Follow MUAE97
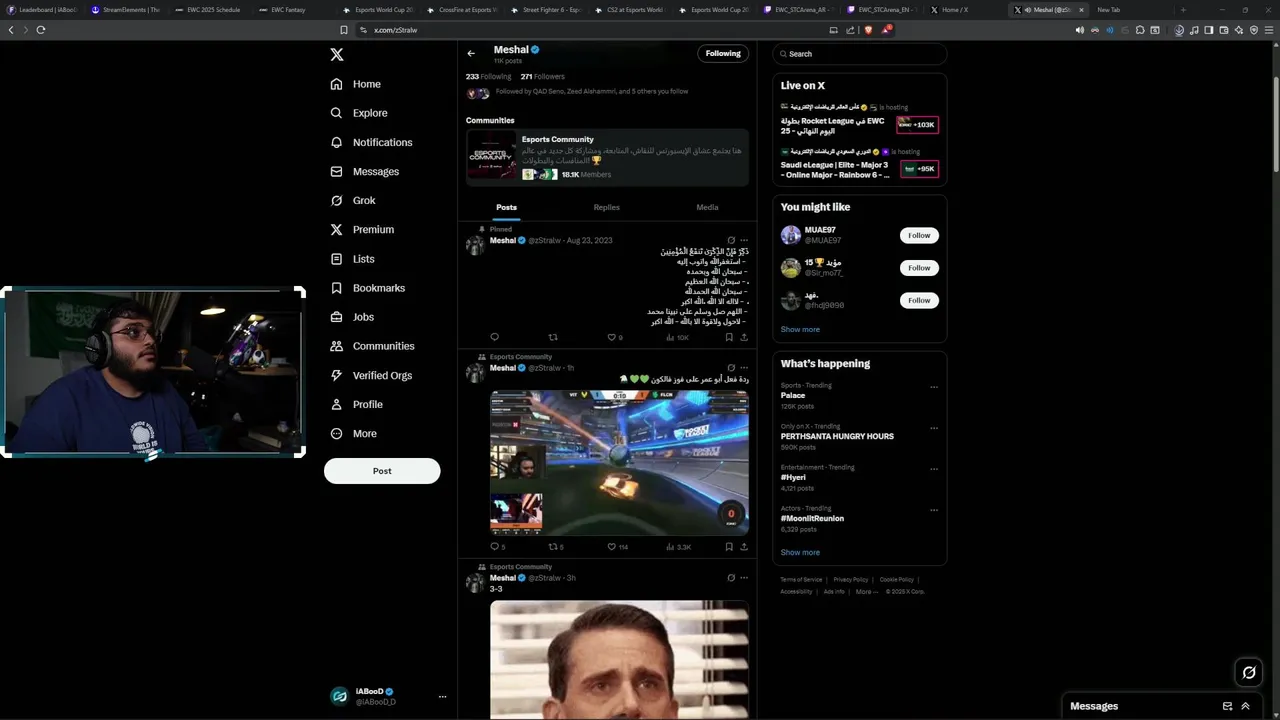Viewport: 1280px width, 720px height. [x=919, y=235]
